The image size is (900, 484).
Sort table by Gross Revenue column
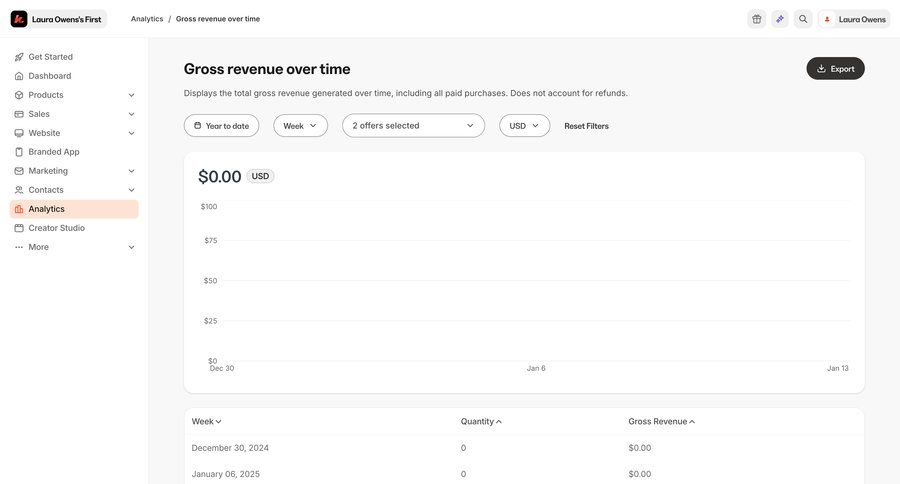(x=661, y=421)
